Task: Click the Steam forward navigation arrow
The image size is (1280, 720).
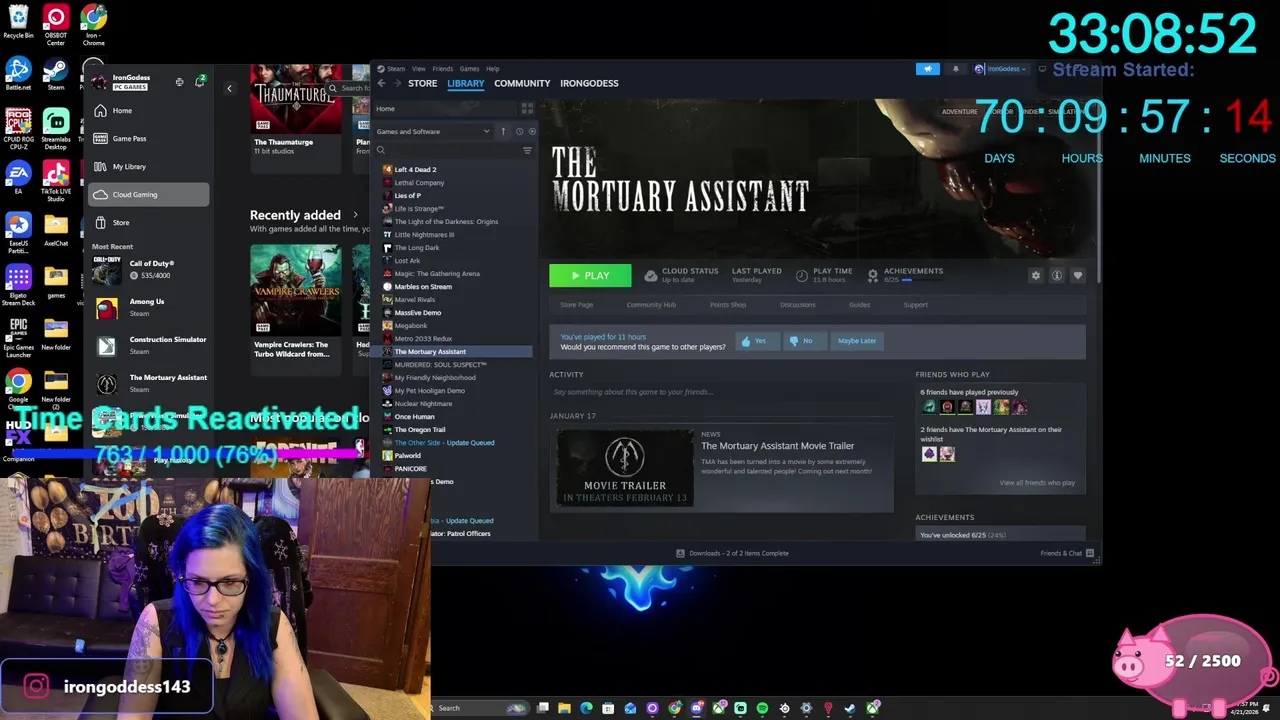Action: (x=395, y=83)
